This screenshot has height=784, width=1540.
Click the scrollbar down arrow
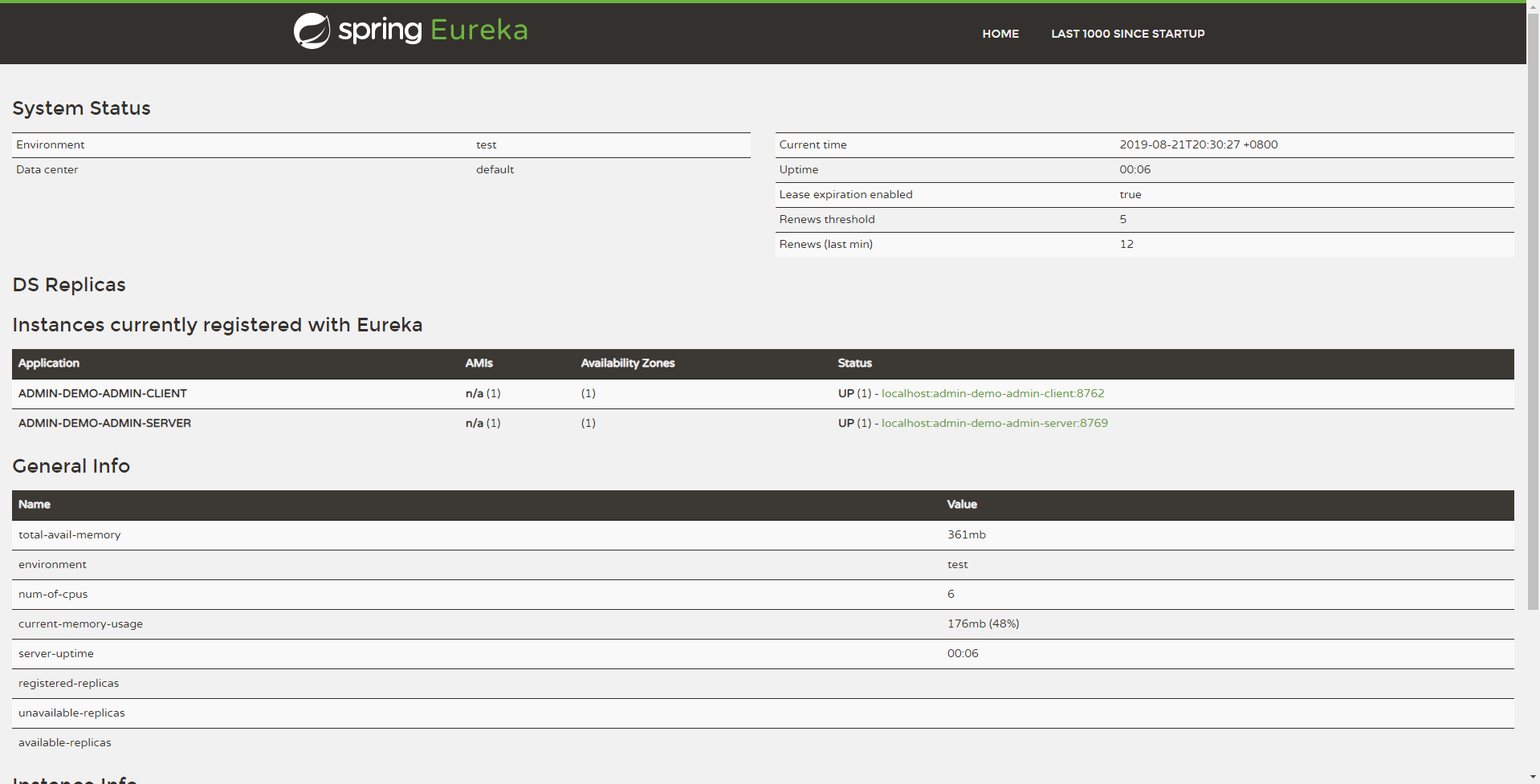point(1533,777)
